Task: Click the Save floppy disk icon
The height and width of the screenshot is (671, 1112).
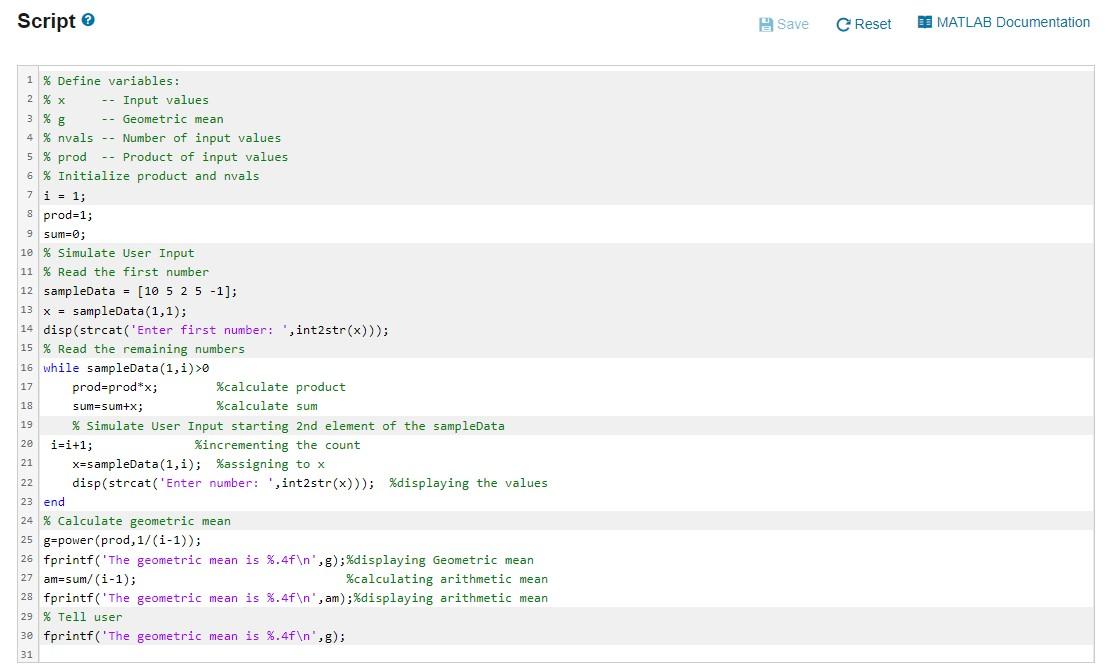Action: pos(766,25)
